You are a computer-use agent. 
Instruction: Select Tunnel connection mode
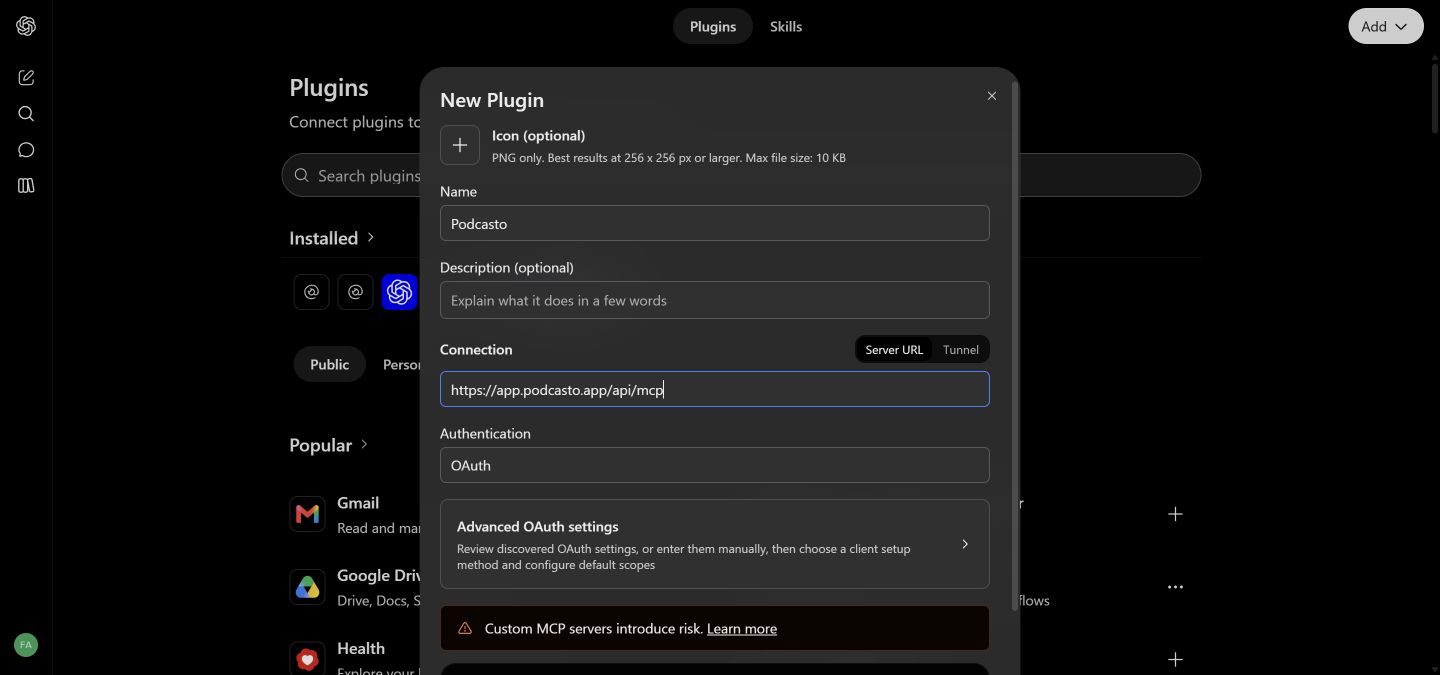click(x=961, y=350)
